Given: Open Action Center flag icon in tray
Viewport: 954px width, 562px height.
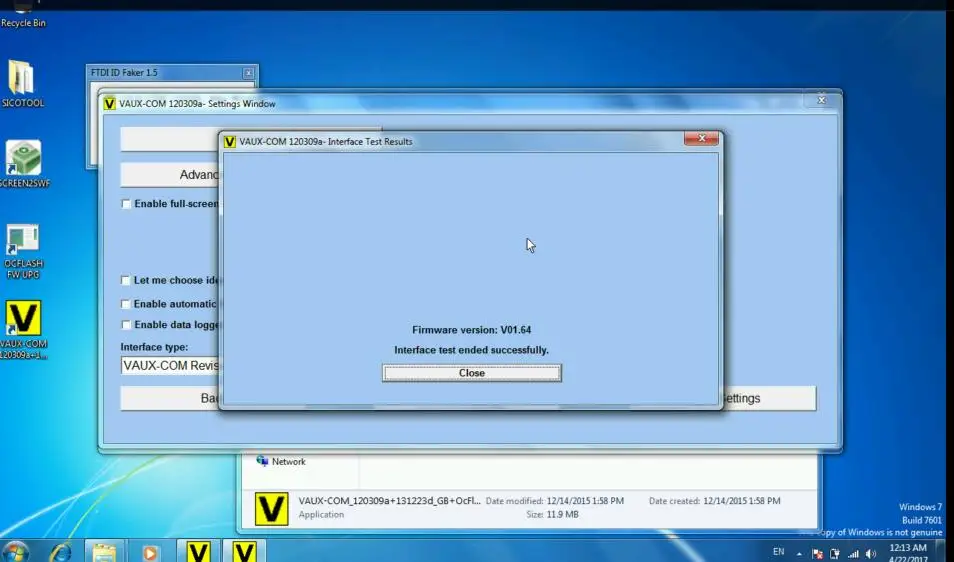Looking at the screenshot, I should pos(817,553).
